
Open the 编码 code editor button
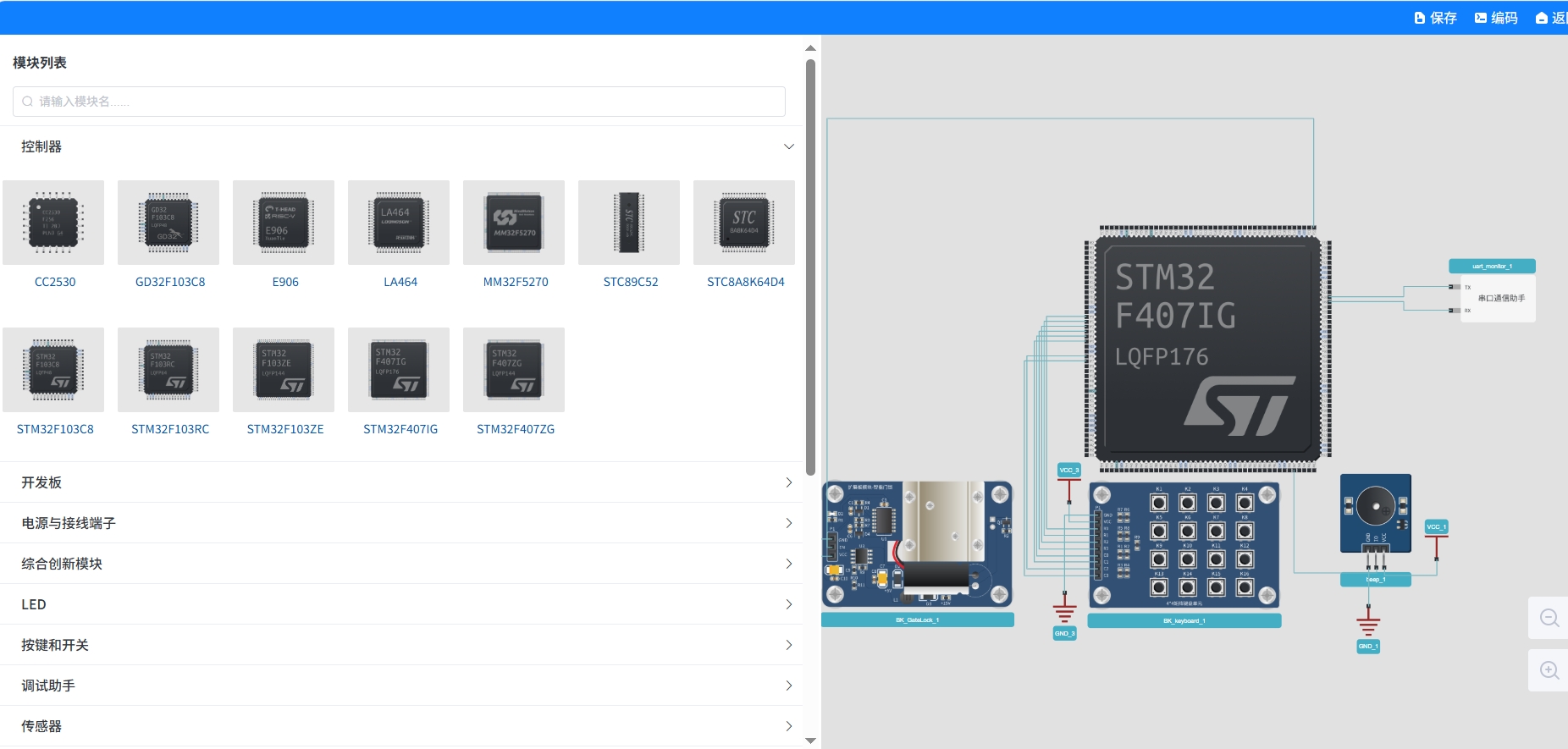pyautogui.click(x=1496, y=18)
